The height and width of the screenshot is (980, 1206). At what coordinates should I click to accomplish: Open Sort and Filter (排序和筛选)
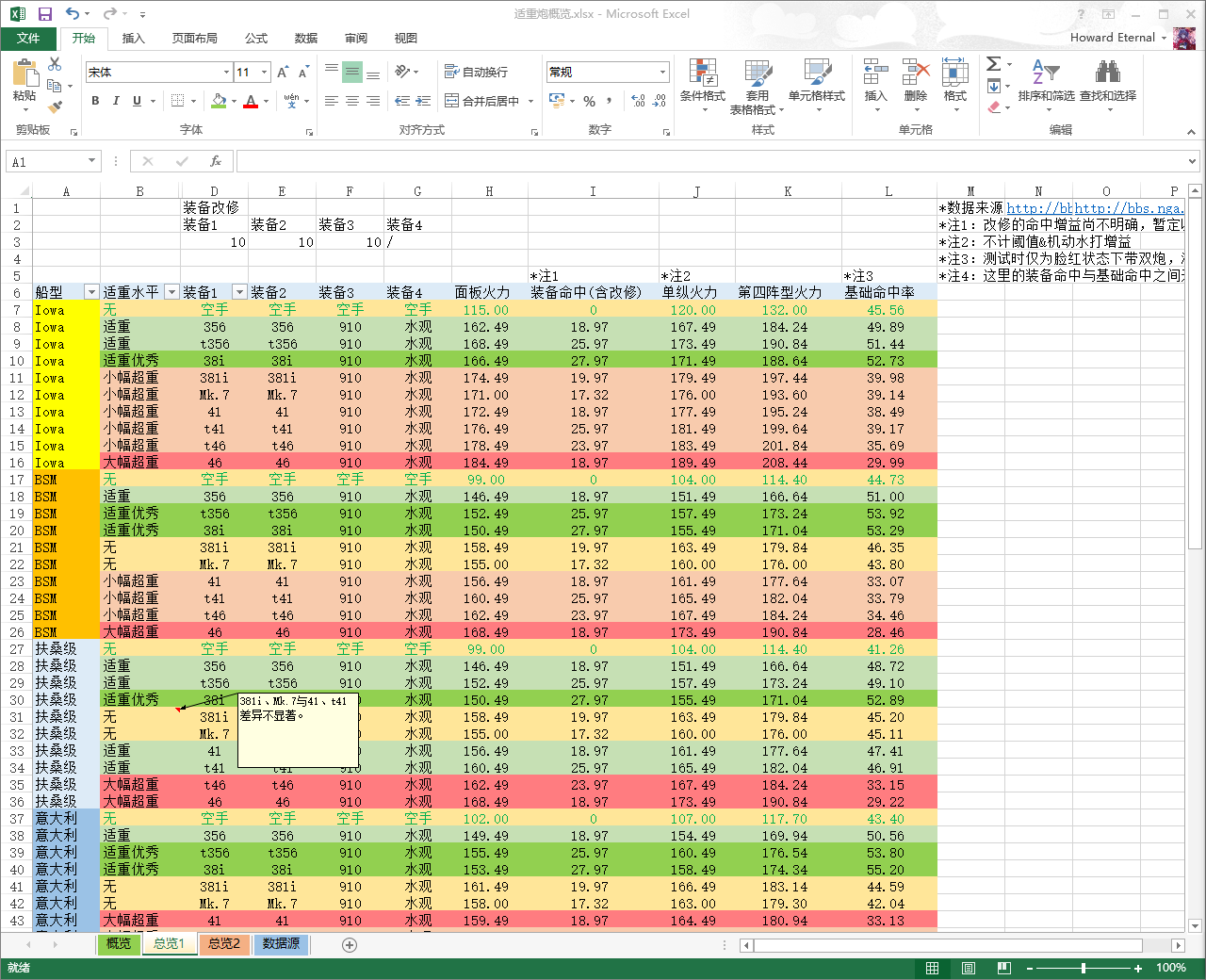coord(1046,85)
